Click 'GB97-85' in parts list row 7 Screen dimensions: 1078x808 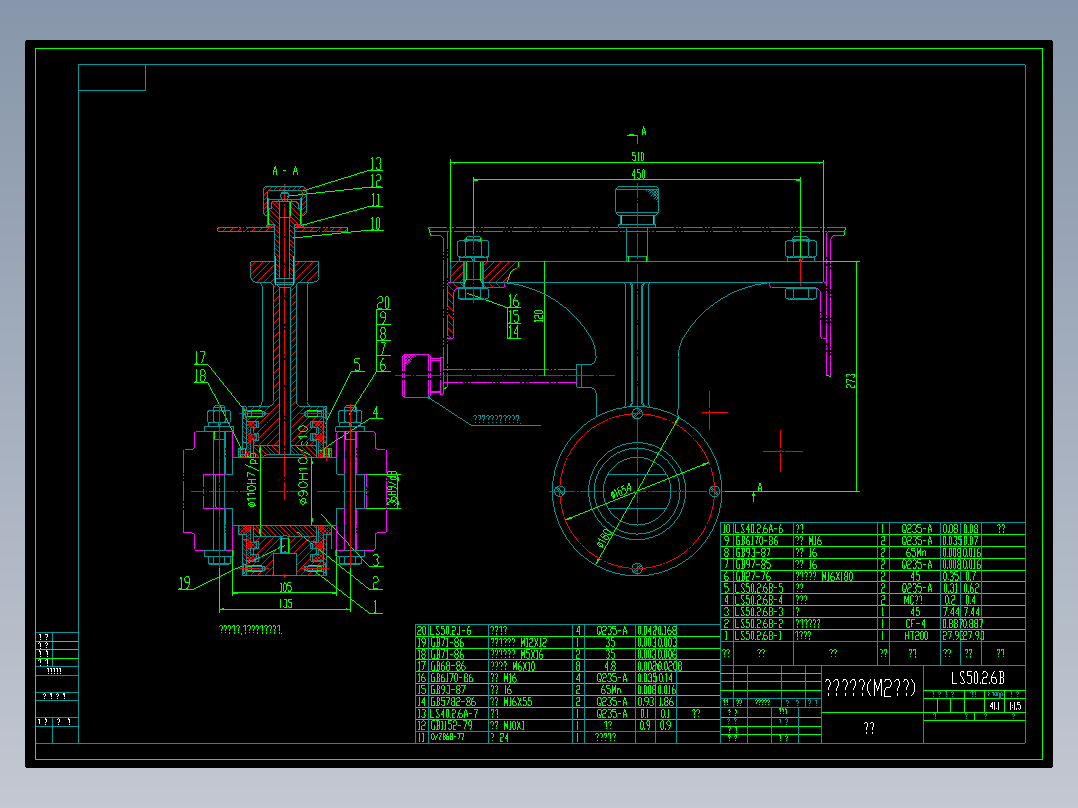point(754,565)
